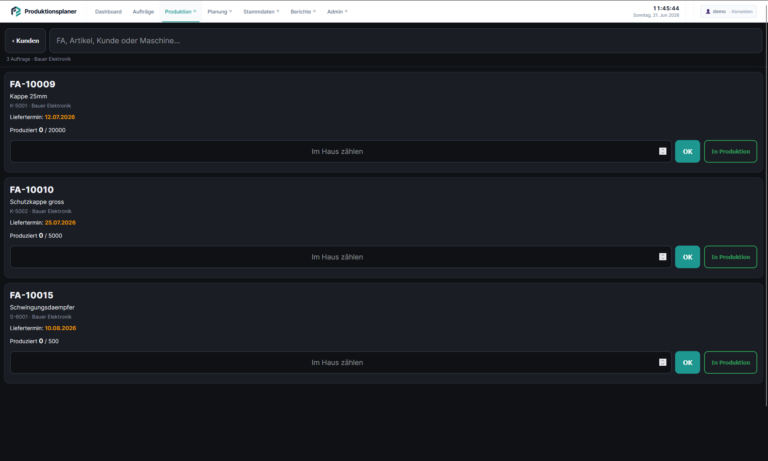Set FA-10009 to In Produktion
The width and height of the screenshot is (768, 461).
[x=730, y=151]
